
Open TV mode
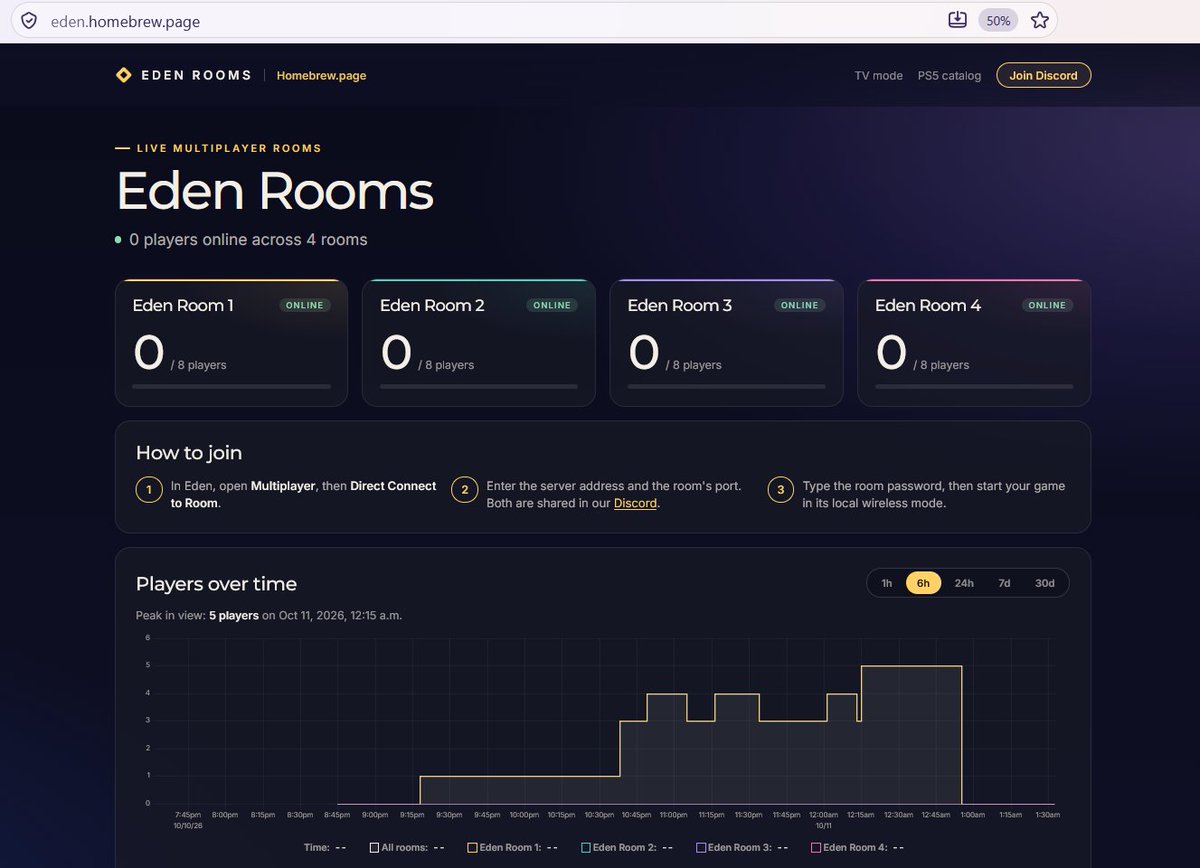click(878, 75)
